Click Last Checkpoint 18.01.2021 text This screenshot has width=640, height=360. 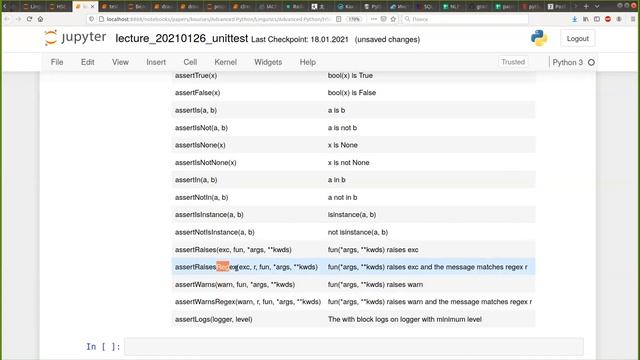point(300,40)
